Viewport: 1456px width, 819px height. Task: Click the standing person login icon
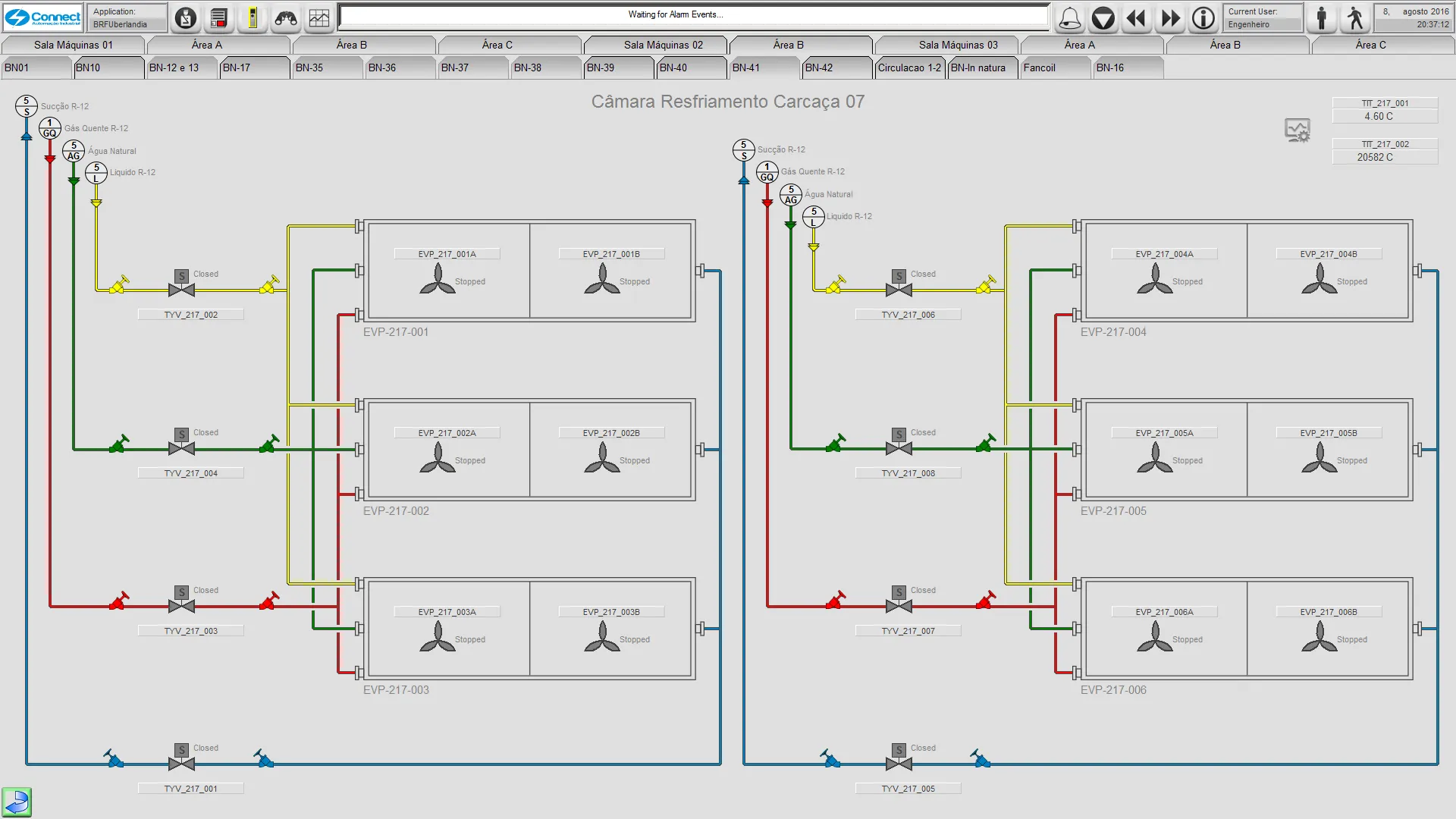click(1322, 18)
